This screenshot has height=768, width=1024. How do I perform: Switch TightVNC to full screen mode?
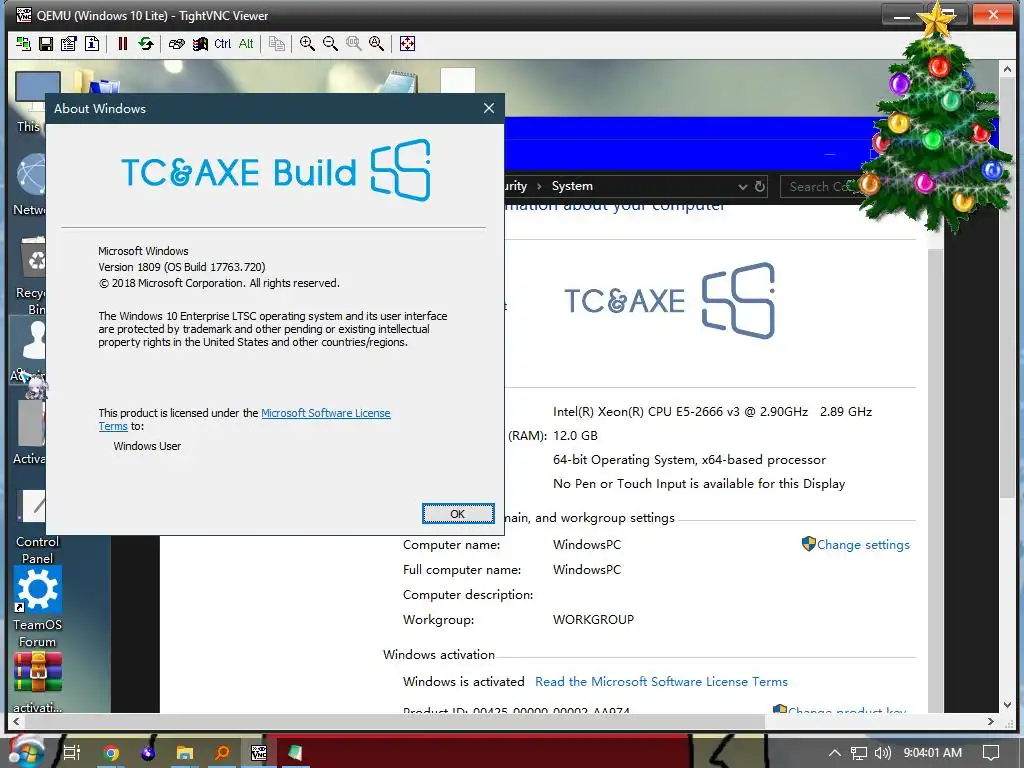(x=407, y=44)
